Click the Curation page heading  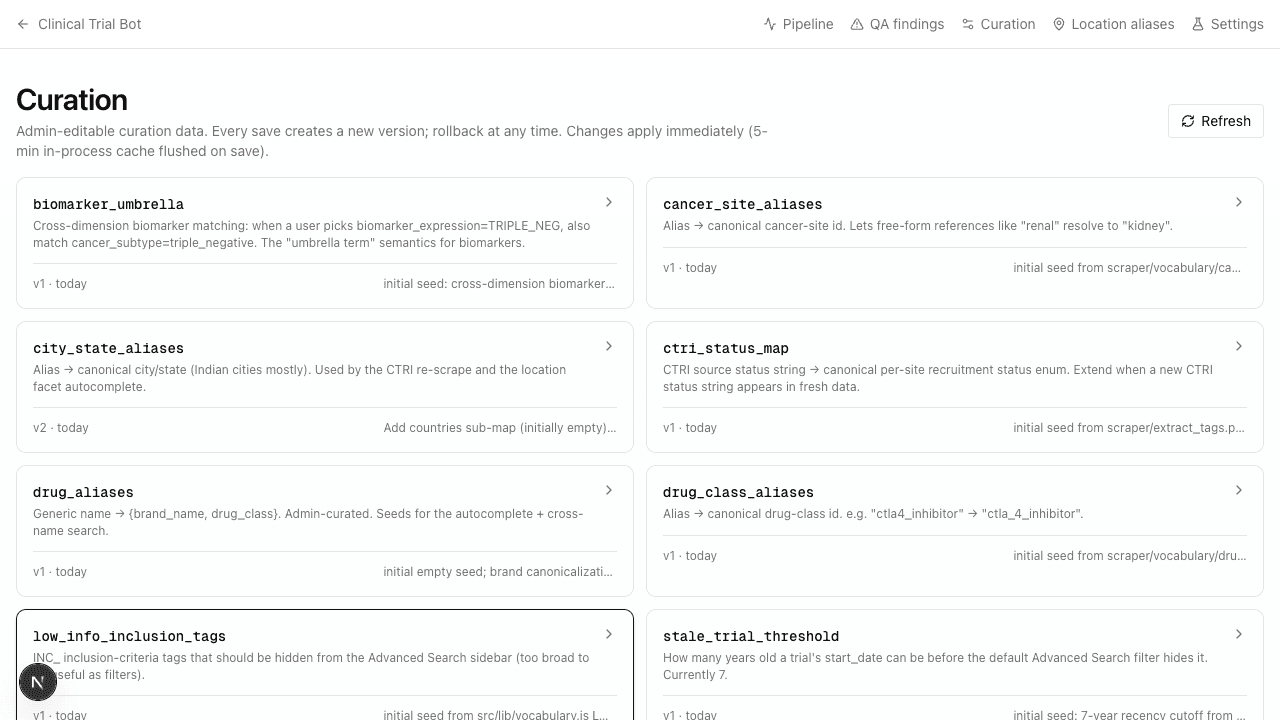pyautogui.click(x=72, y=100)
